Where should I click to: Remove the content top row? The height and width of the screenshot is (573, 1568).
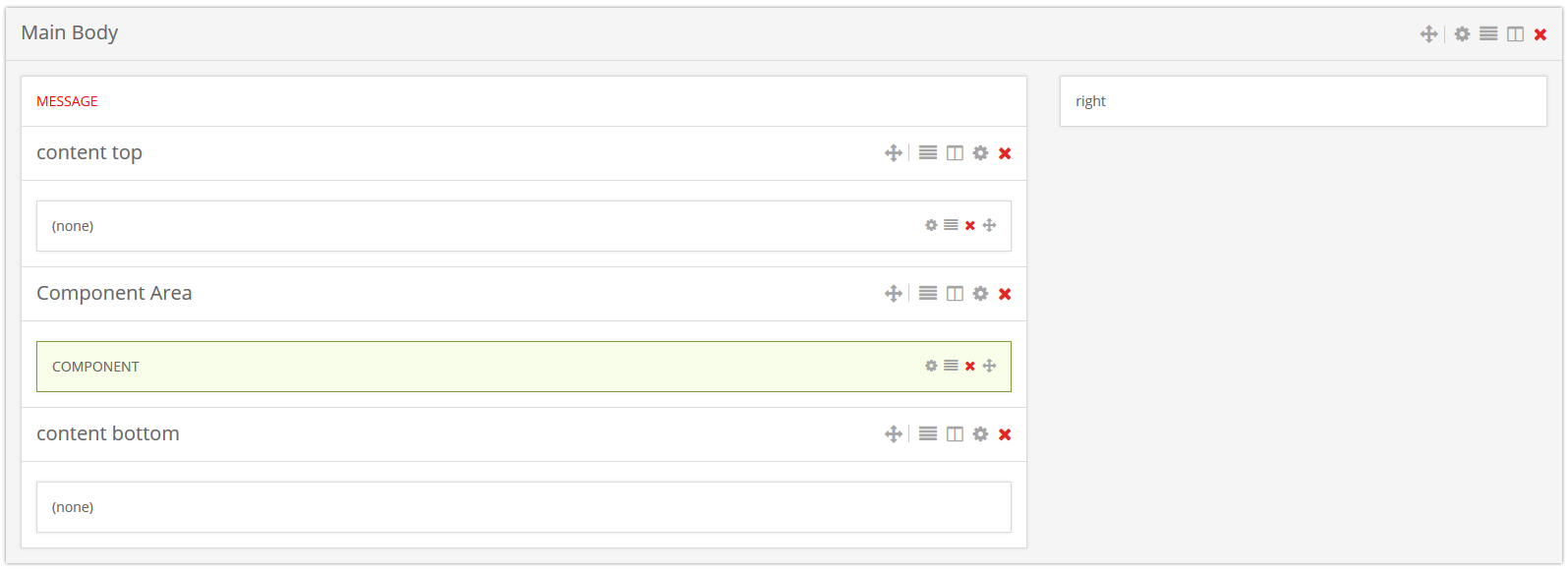pyautogui.click(x=1005, y=153)
